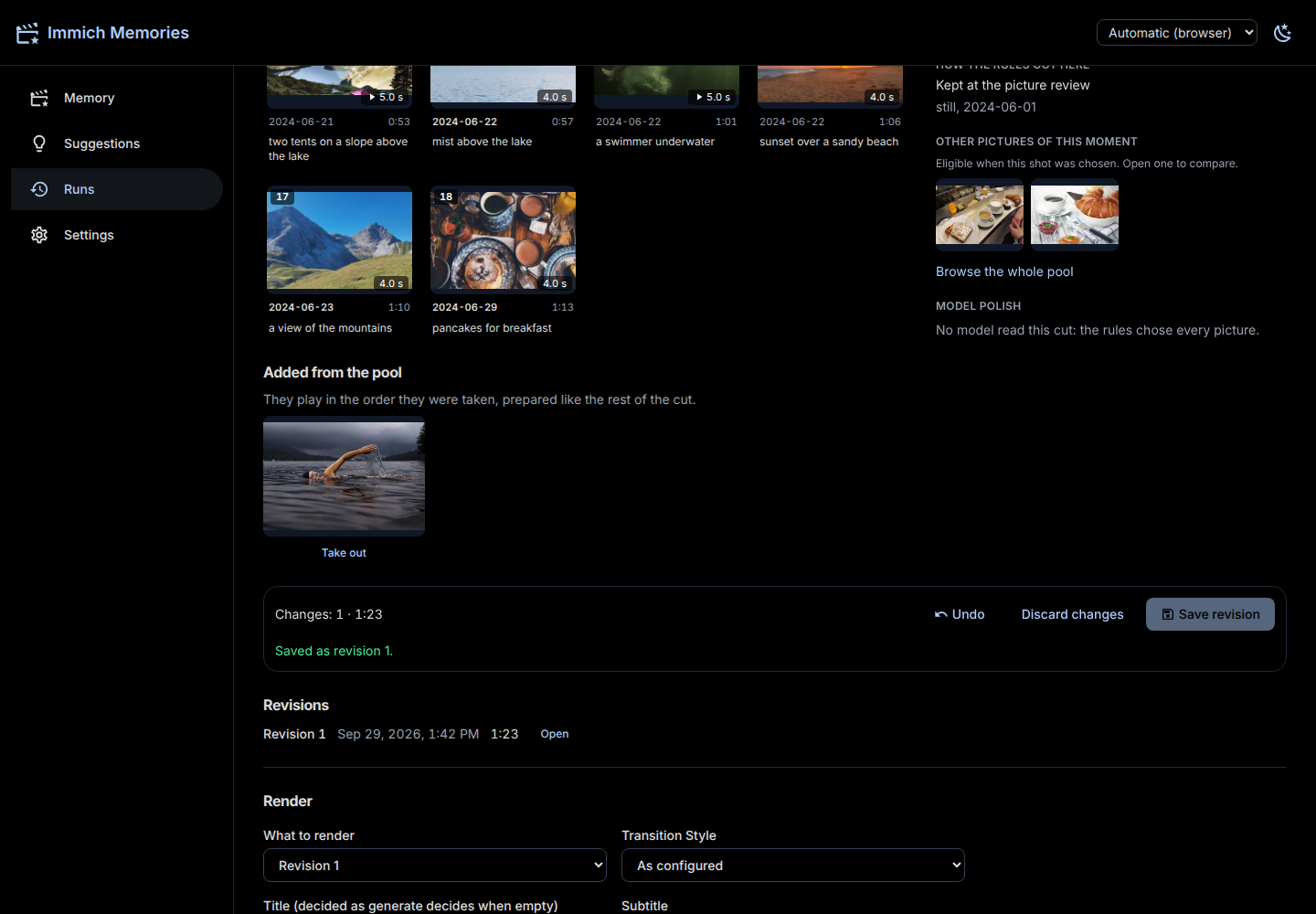Click the Immich Memories logo icon

(x=27, y=33)
